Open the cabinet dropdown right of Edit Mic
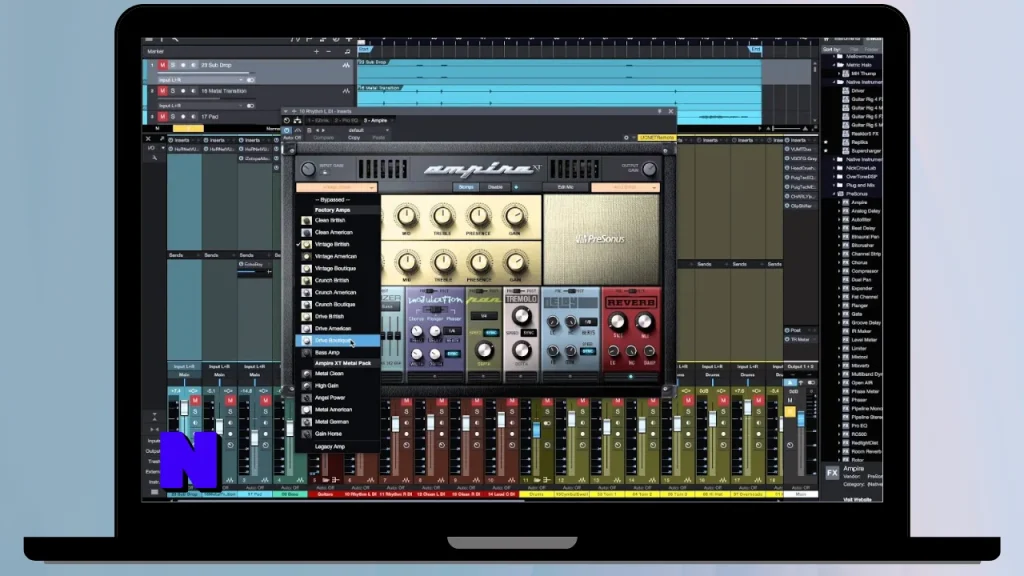This screenshot has width=1024, height=576. point(625,187)
